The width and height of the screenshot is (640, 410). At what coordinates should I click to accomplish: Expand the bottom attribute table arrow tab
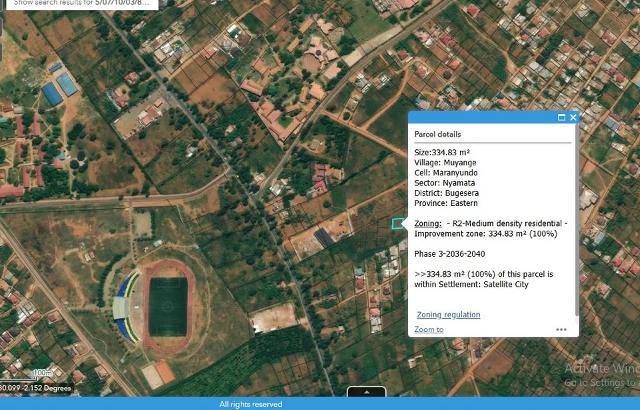click(367, 392)
